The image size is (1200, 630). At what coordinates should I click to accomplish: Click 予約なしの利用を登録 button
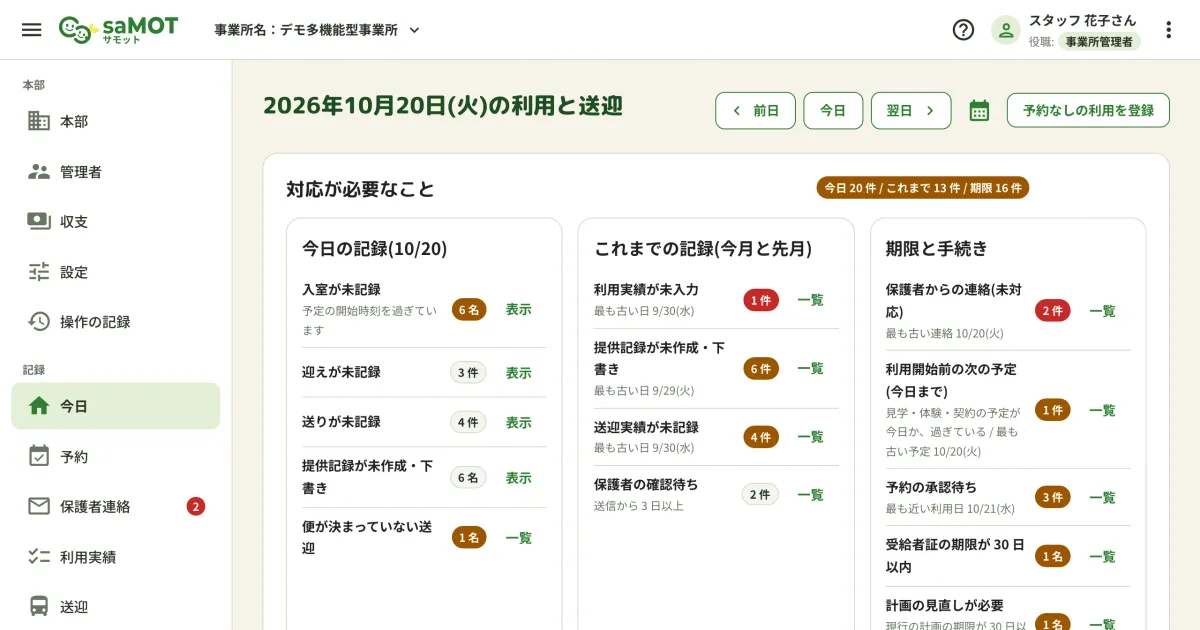tap(1088, 111)
